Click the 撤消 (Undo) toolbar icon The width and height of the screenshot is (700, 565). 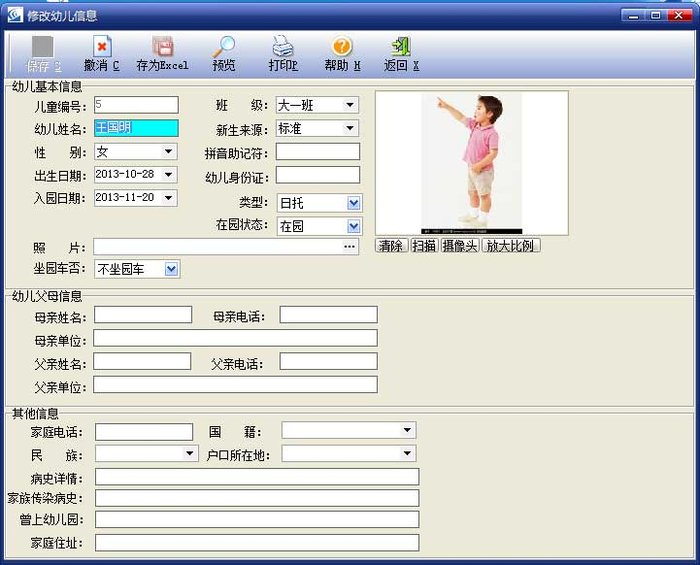click(x=102, y=47)
